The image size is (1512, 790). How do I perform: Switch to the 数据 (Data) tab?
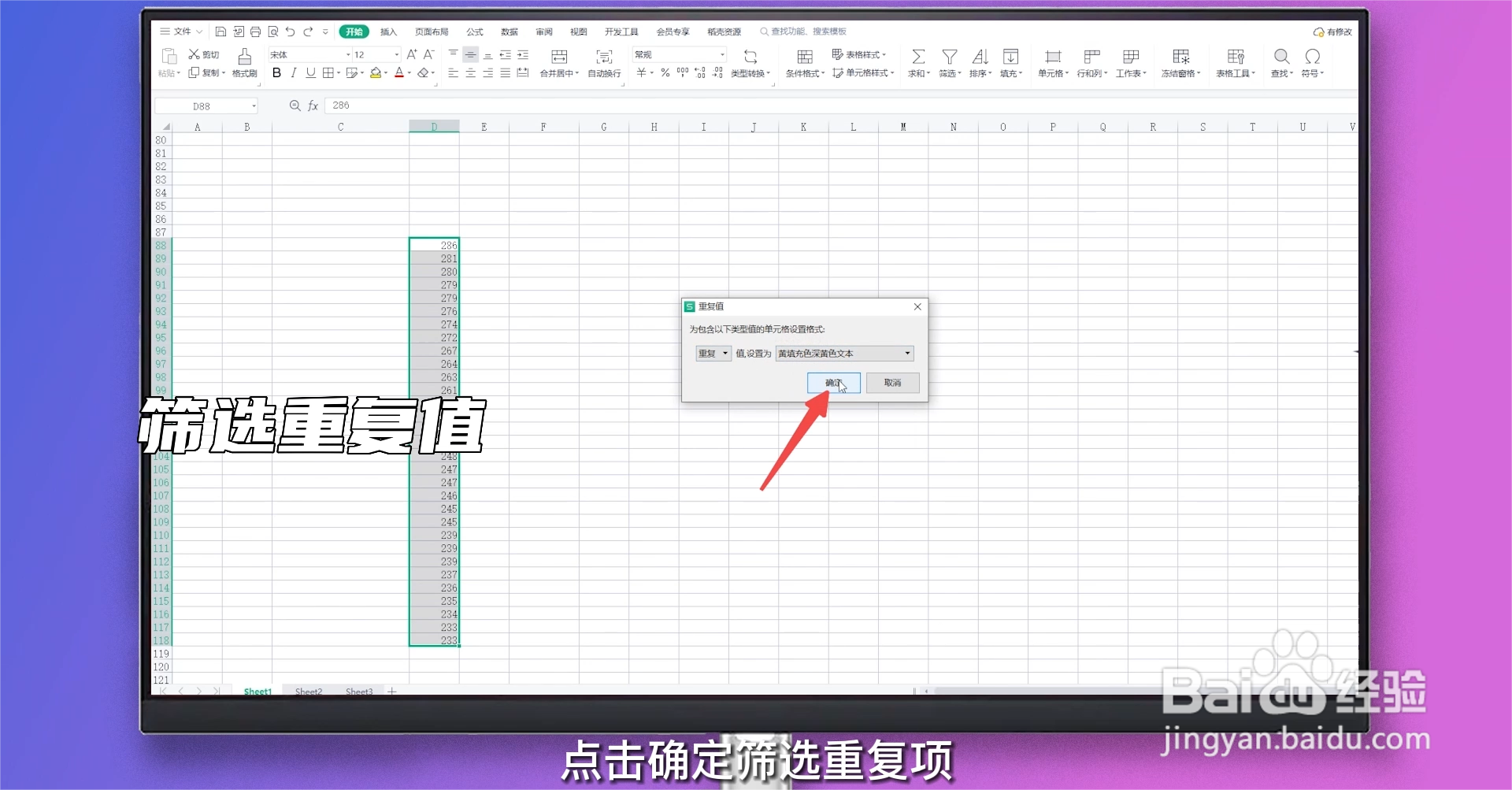pyautogui.click(x=510, y=32)
